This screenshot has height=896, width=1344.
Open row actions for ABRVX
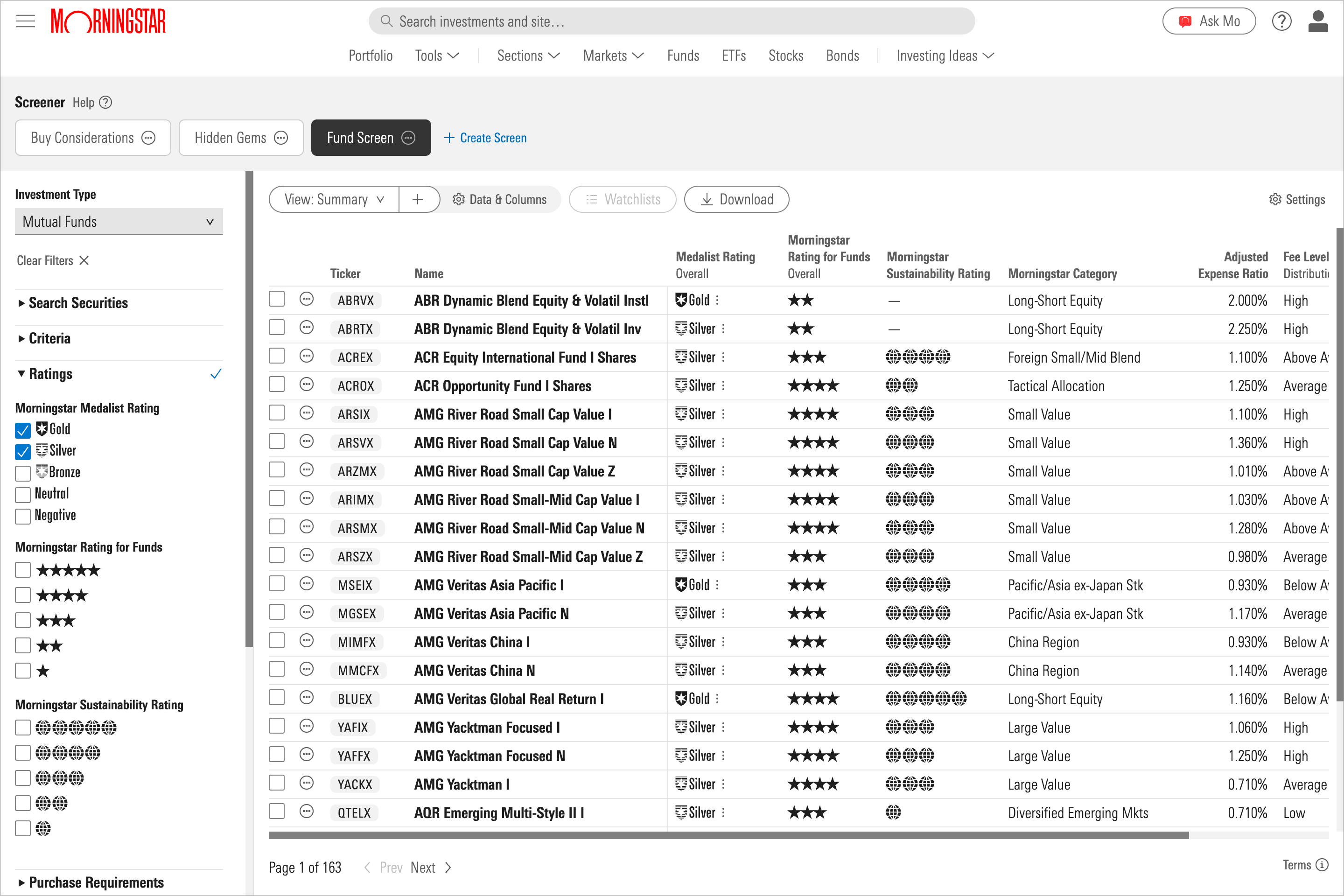(x=306, y=299)
